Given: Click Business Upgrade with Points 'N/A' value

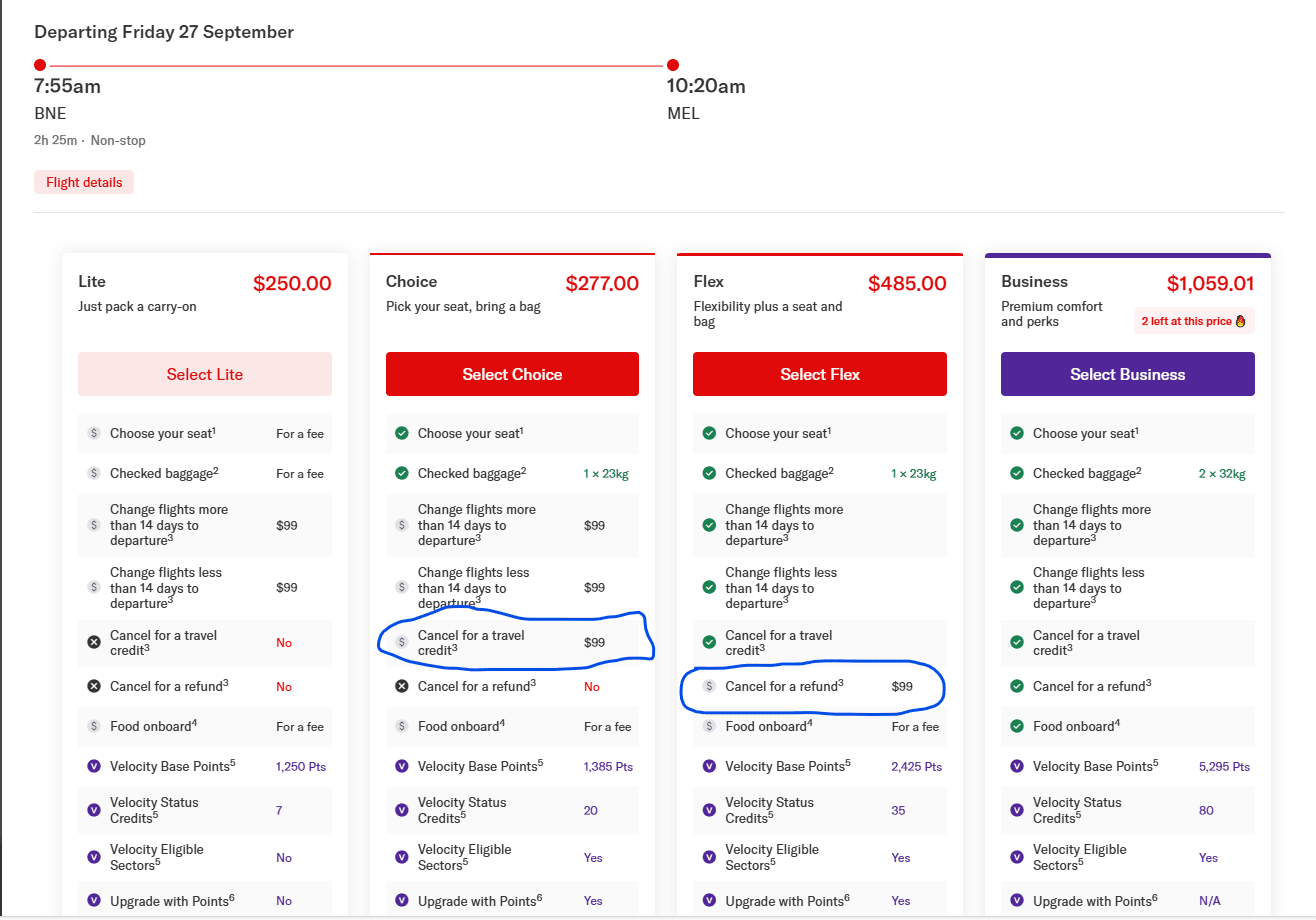Looking at the screenshot, I should 1209,901.
